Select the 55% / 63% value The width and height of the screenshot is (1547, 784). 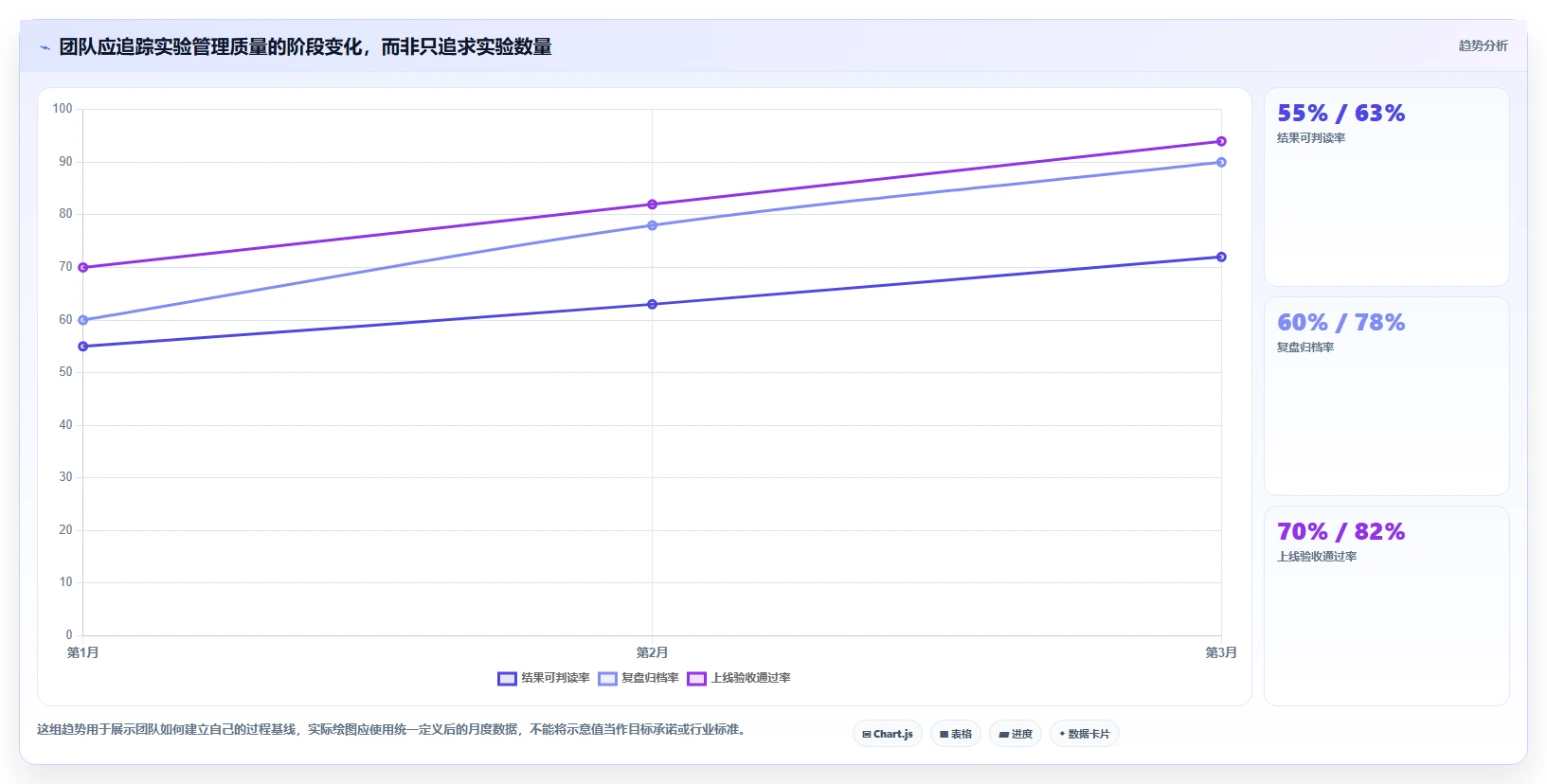[1340, 114]
